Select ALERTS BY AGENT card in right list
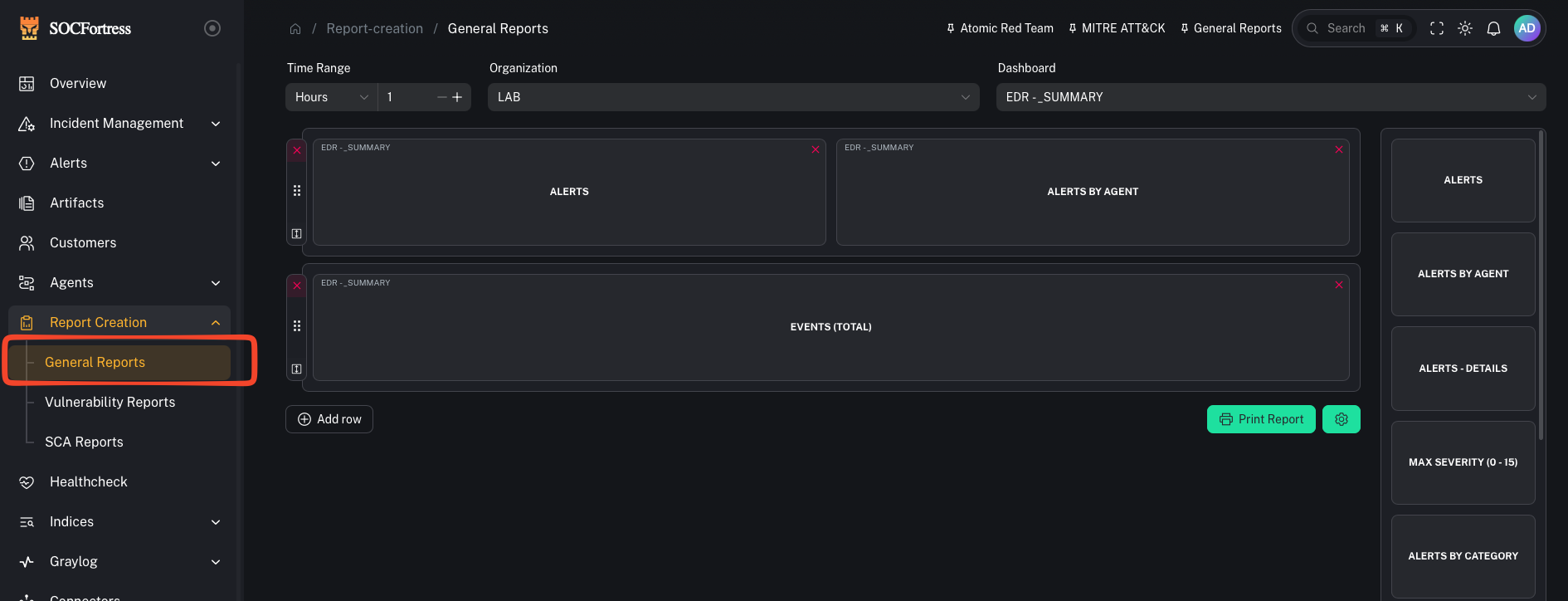 click(x=1463, y=274)
